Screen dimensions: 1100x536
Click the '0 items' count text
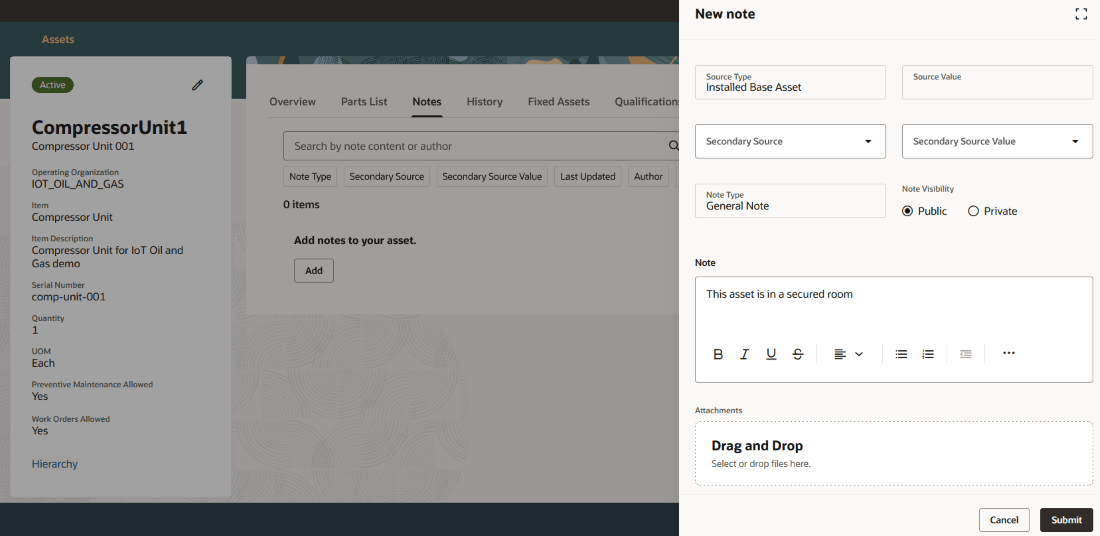point(302,205)
